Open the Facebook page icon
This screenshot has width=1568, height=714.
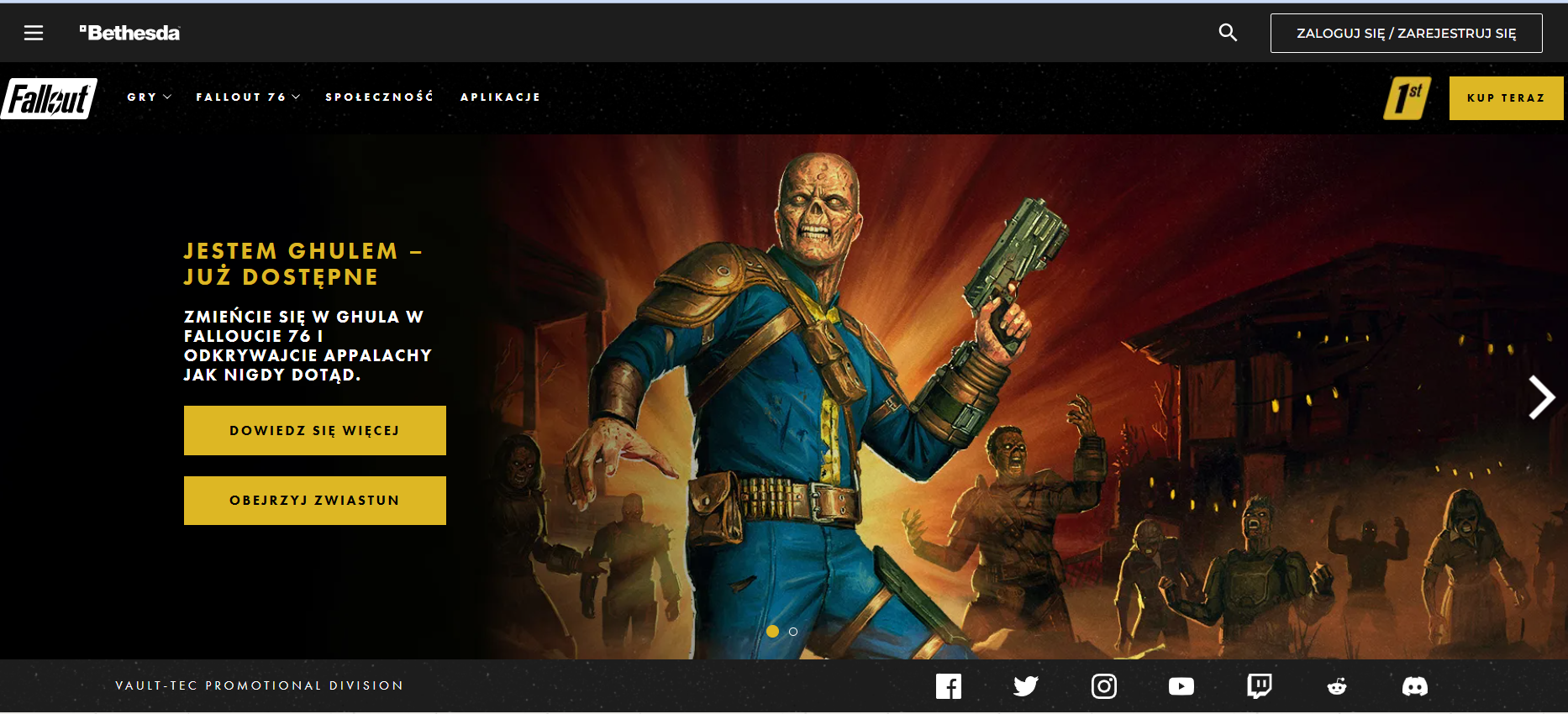[949, 686]
